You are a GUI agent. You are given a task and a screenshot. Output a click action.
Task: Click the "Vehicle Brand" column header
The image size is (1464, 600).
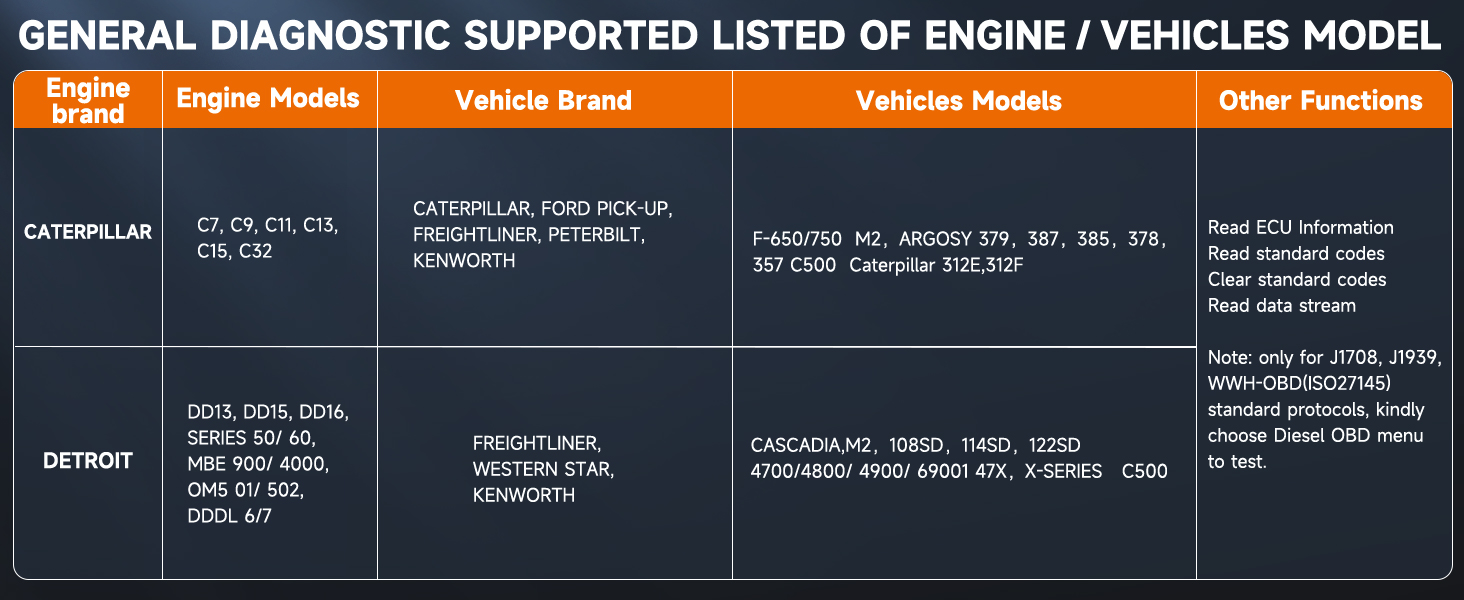[x=543, y=100]
